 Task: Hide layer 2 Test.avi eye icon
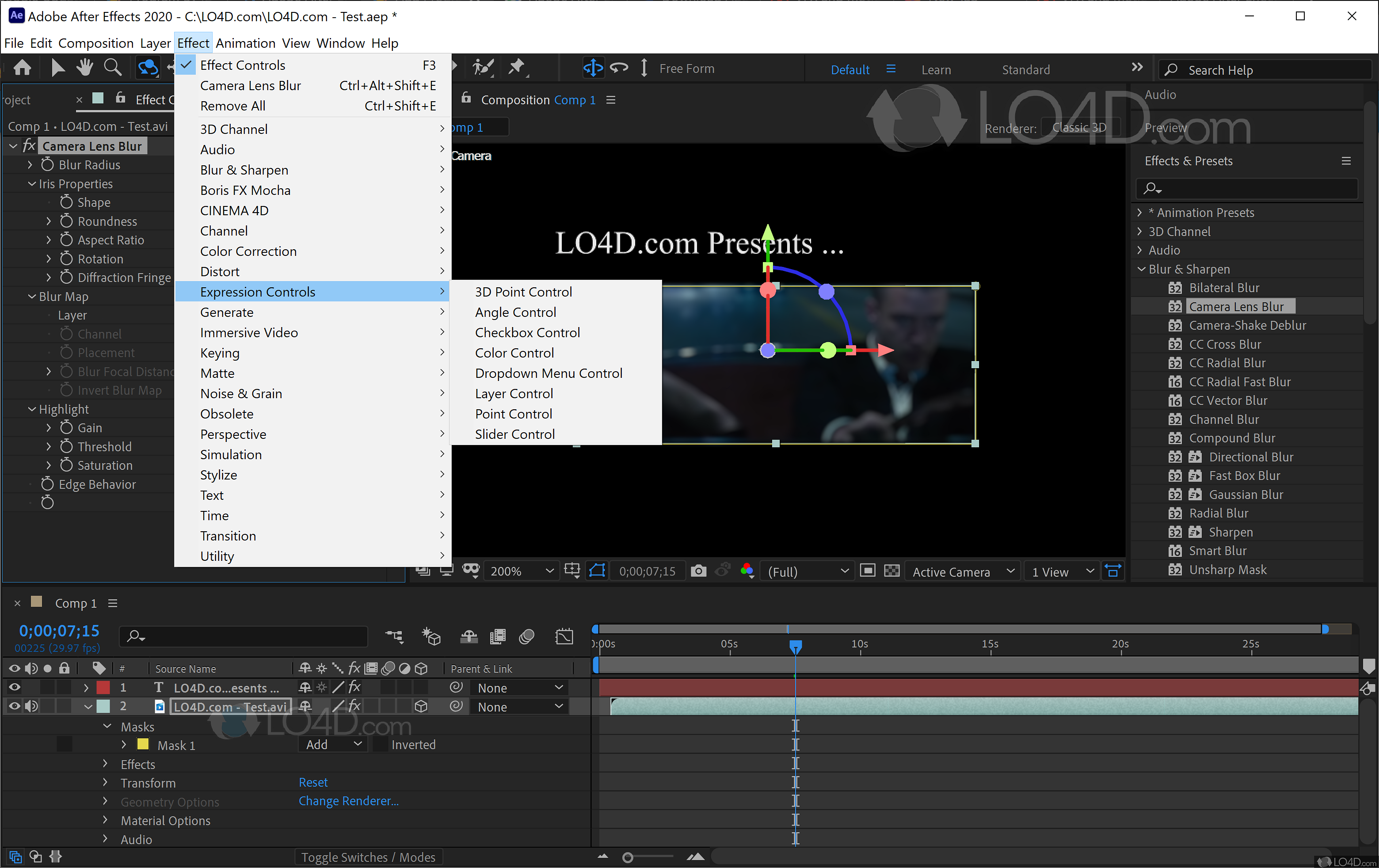14,706
